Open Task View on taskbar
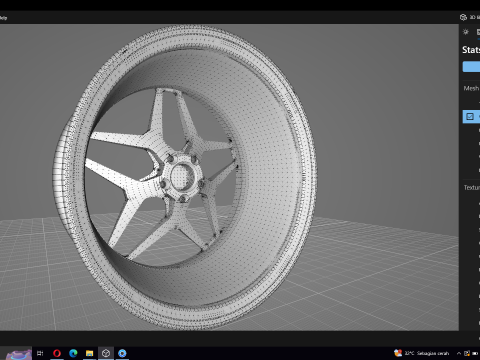 tap(40, 353)
